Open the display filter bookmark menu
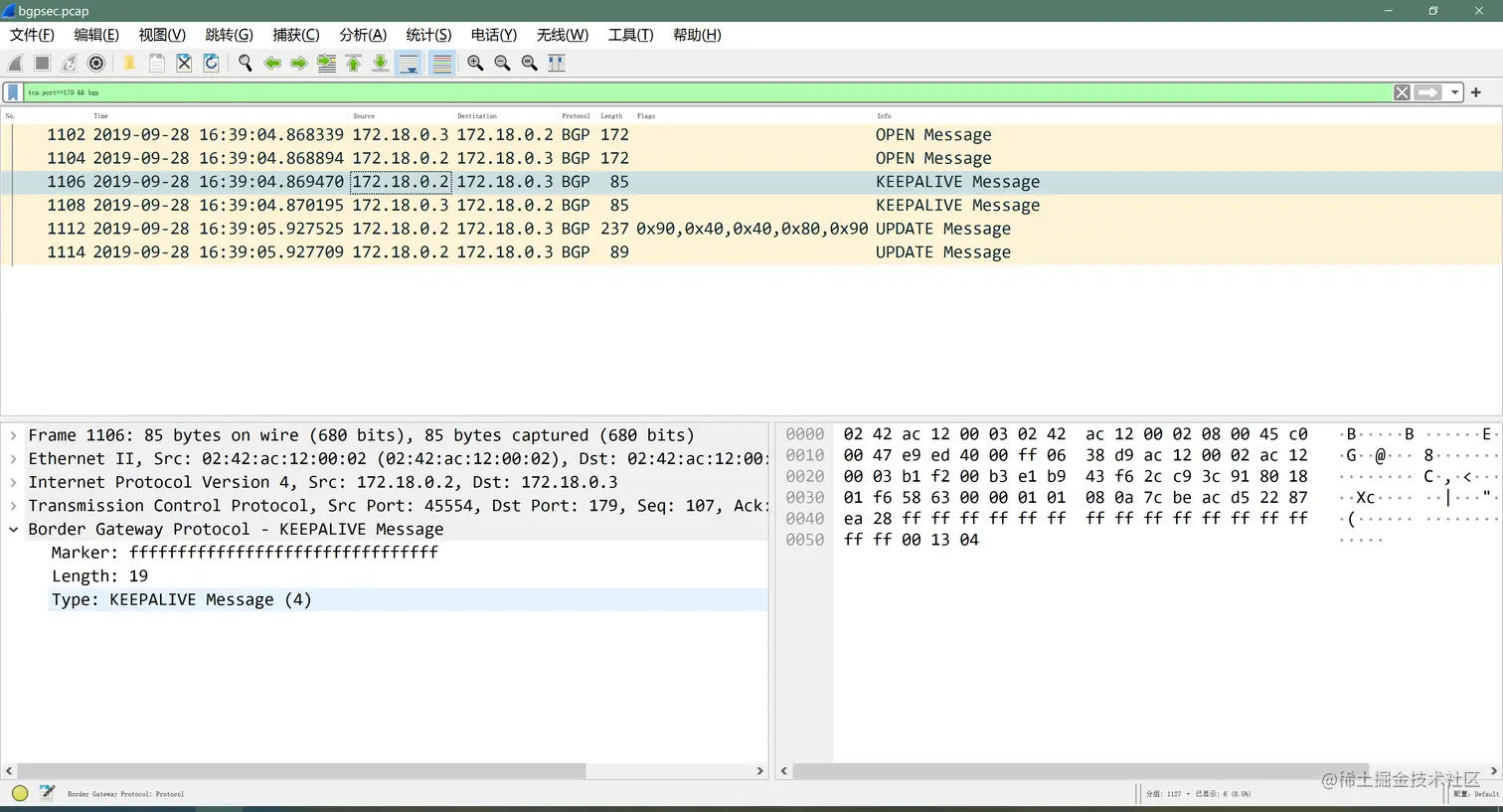Viewport: 1503px width, 812px height. click(x=12, y=92)
